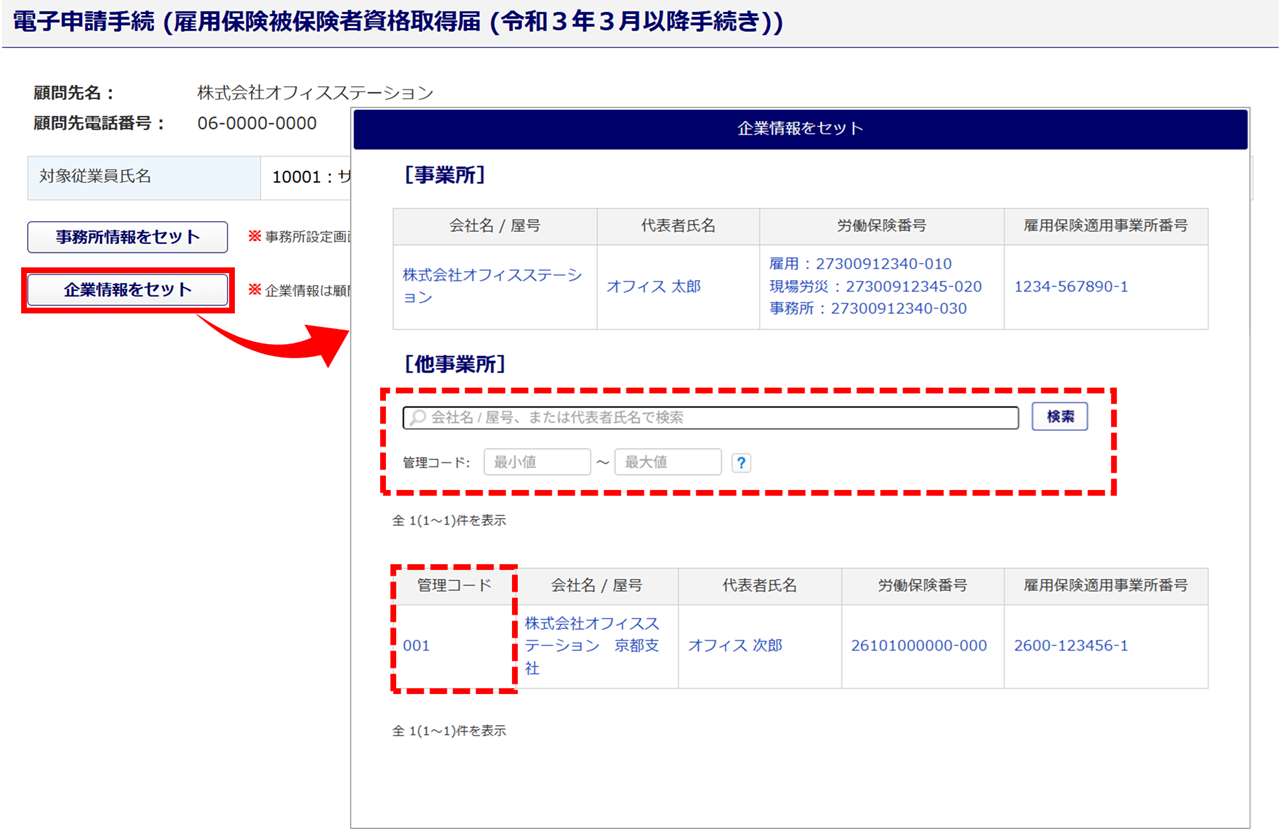Screen dimensions: 1280x829
Task: Click 事務所：27300912340-030 number
Action: 868,308
